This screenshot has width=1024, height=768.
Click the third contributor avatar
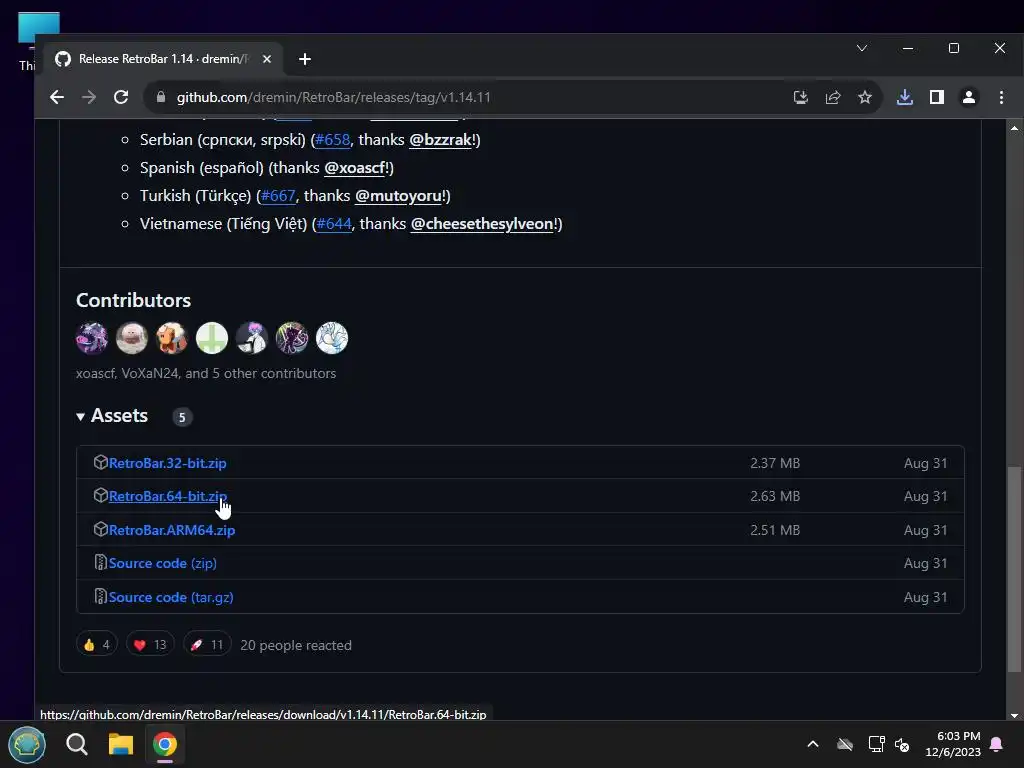point(172,338)
